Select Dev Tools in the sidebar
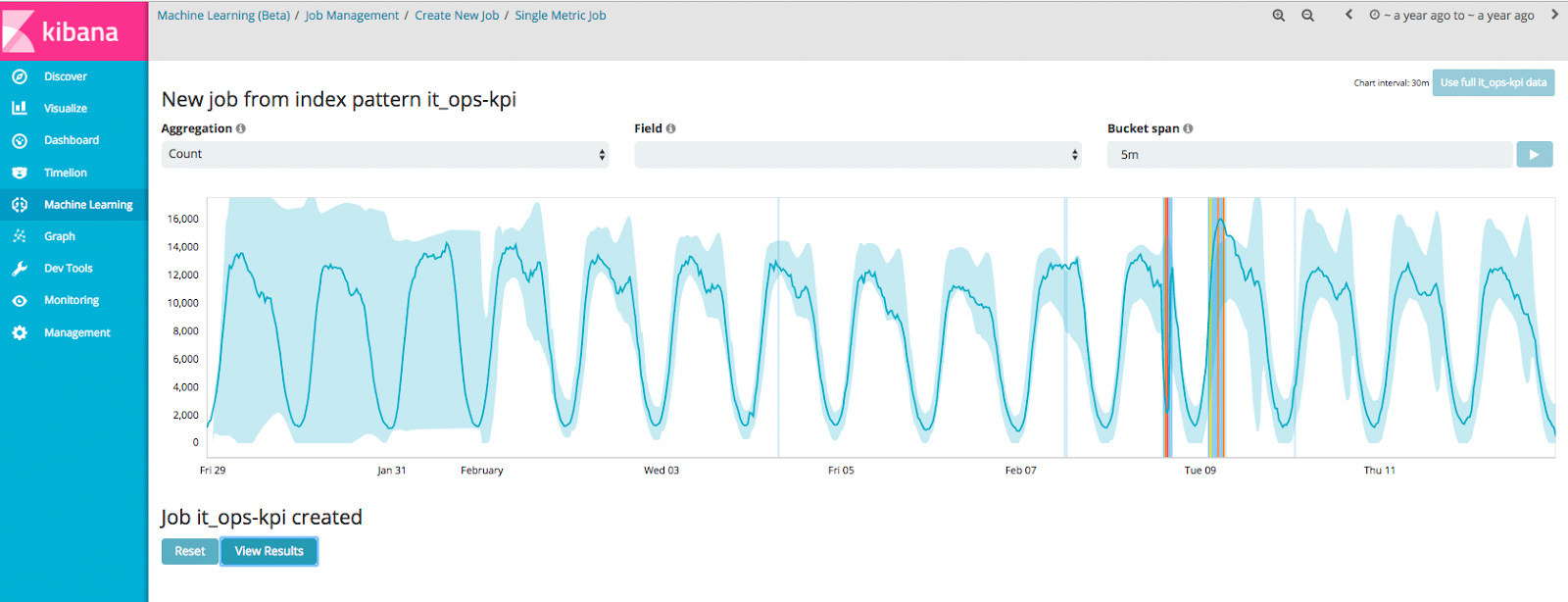This screenshot has width=1568, height=602. [x=69, y=269]
